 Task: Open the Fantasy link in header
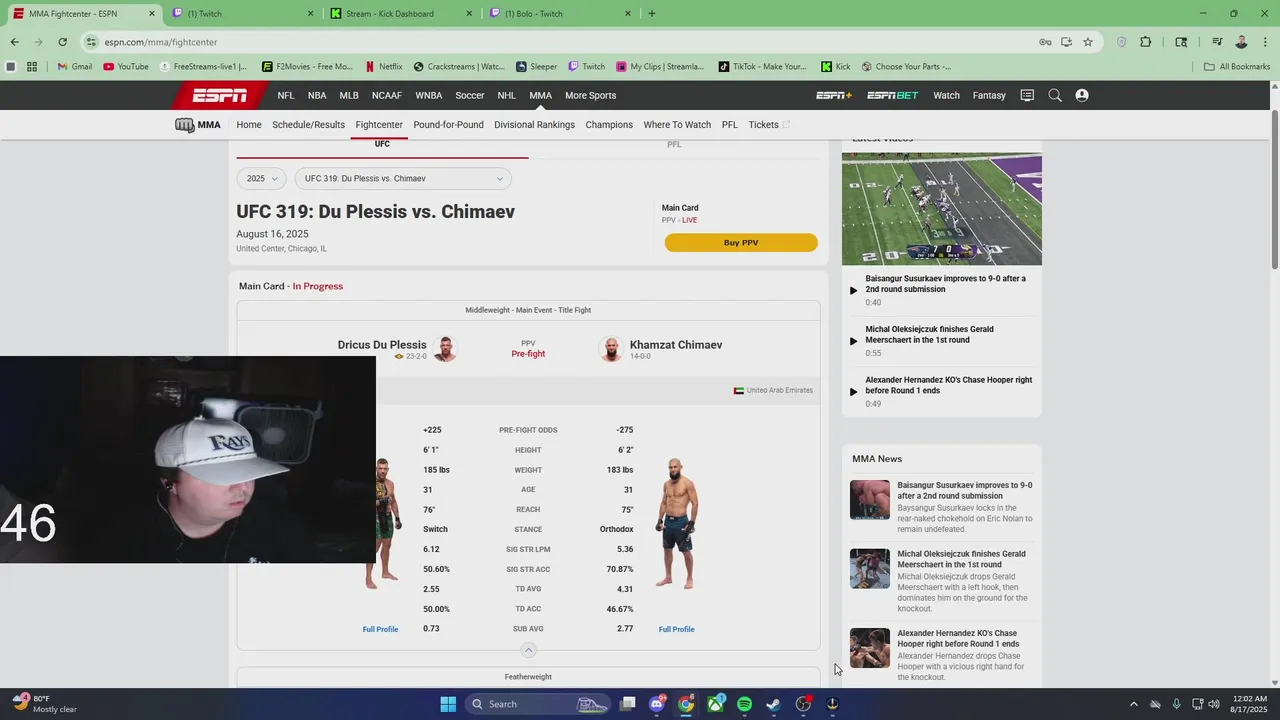point(989,95)
